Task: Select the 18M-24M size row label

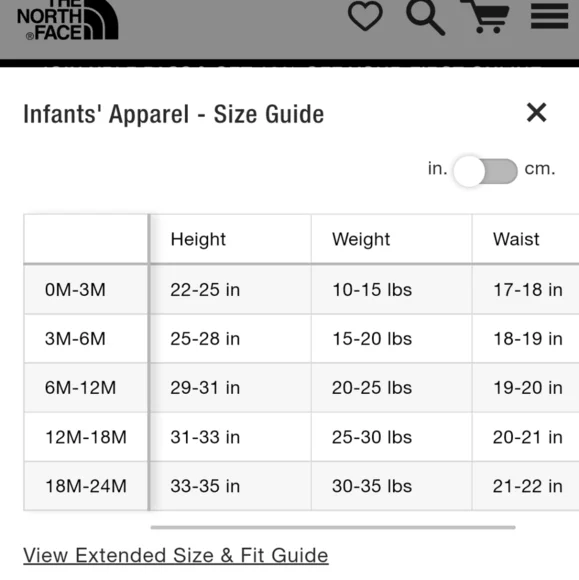Action: (86, 486)
